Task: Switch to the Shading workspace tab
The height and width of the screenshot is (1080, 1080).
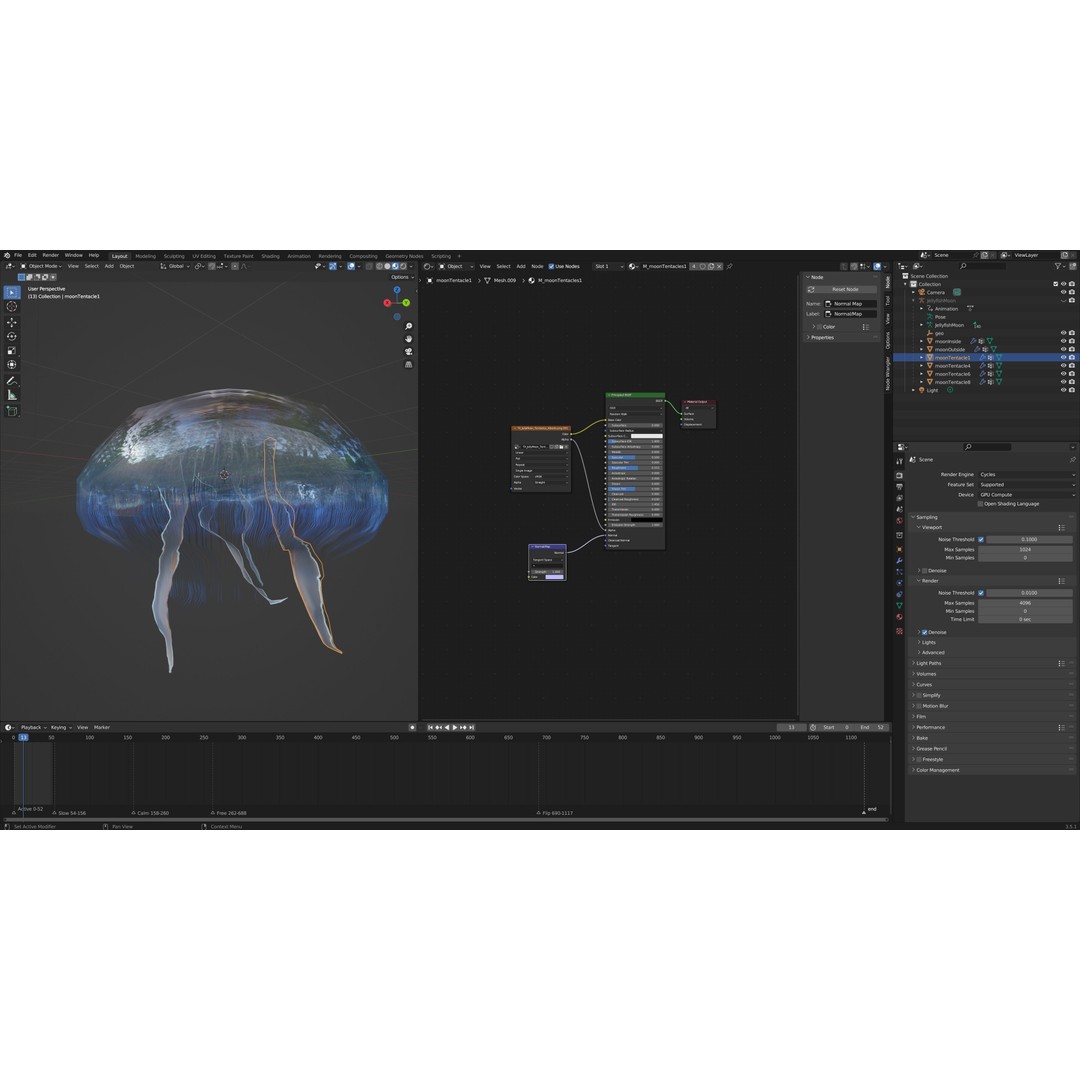Action: click(x=270, y=256)
